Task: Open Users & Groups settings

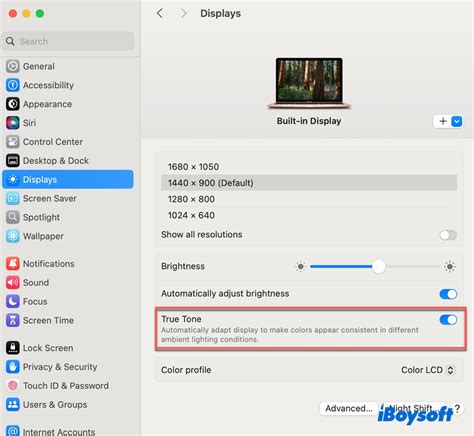Action: [x=68, y=404]
